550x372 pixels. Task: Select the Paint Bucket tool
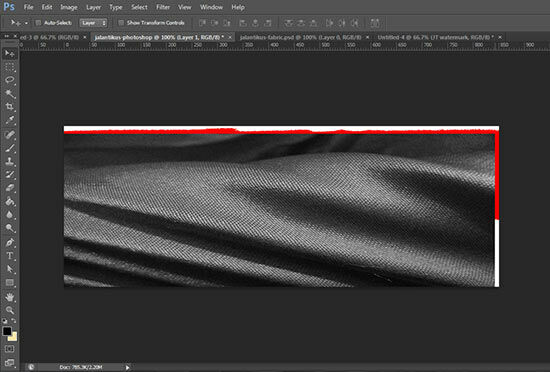coord(9,201)
